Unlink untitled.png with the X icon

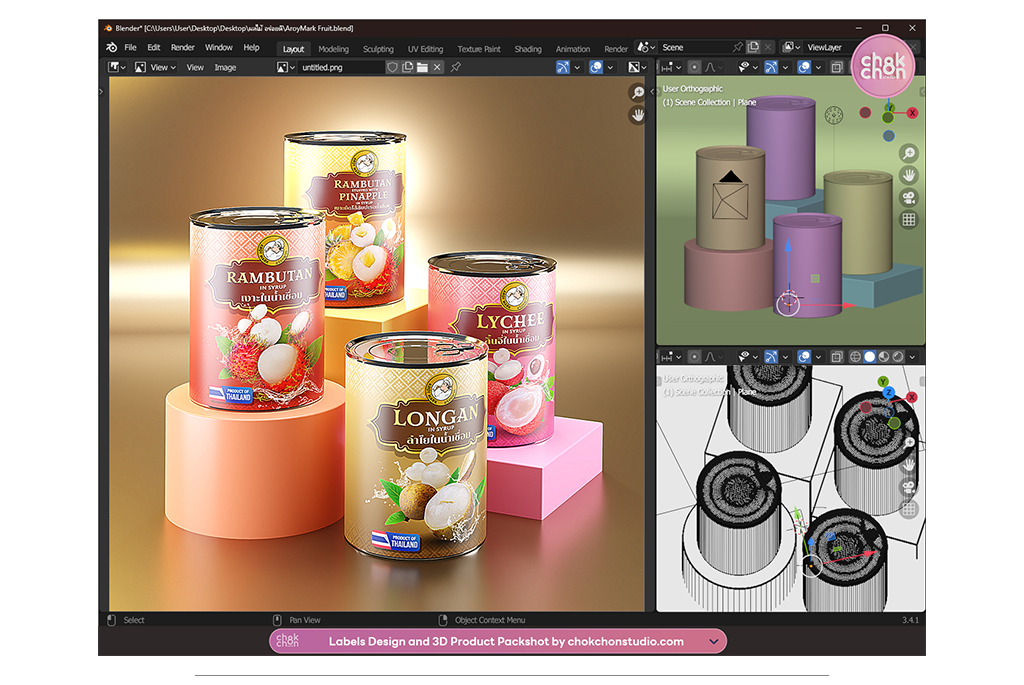438,67
